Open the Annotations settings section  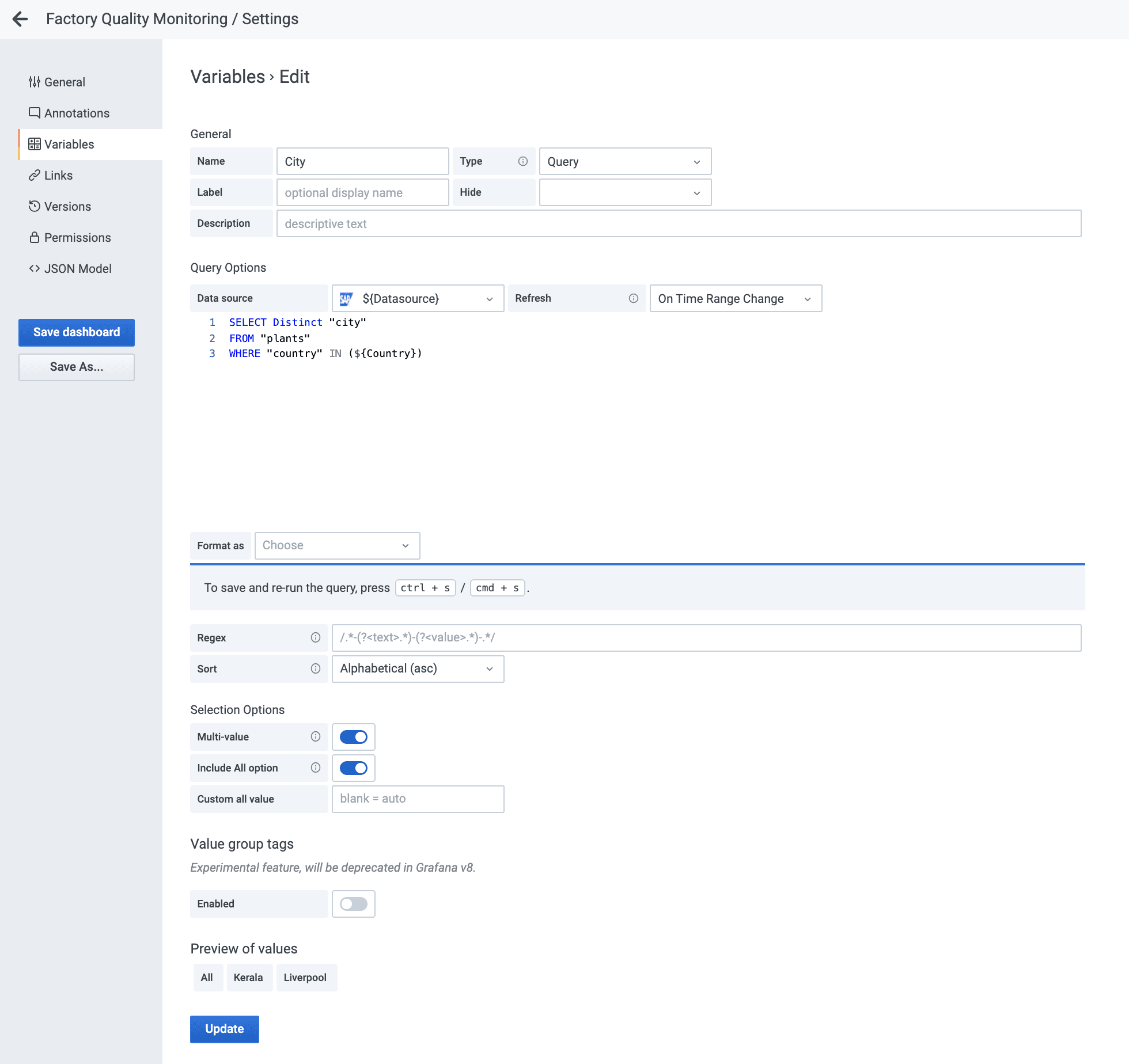77,113
